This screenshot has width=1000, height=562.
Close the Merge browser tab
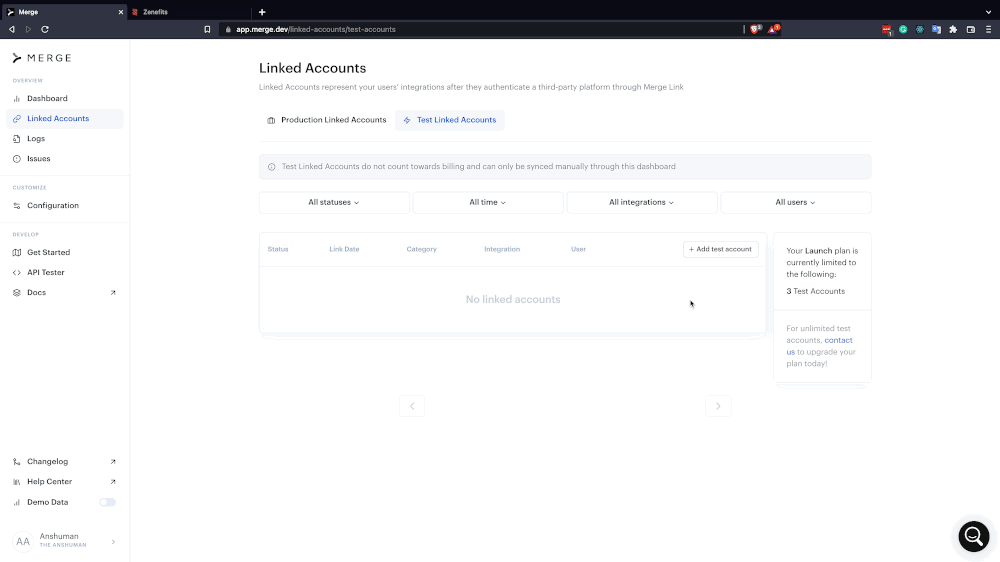(x=121, y=12)
